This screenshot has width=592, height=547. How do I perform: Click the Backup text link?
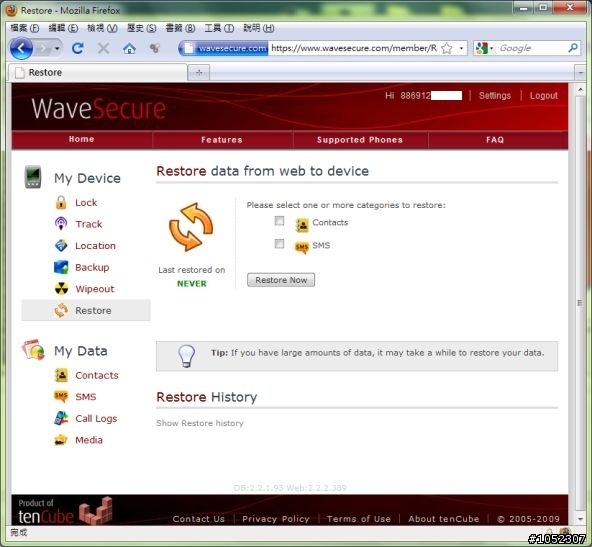(92, 267)
